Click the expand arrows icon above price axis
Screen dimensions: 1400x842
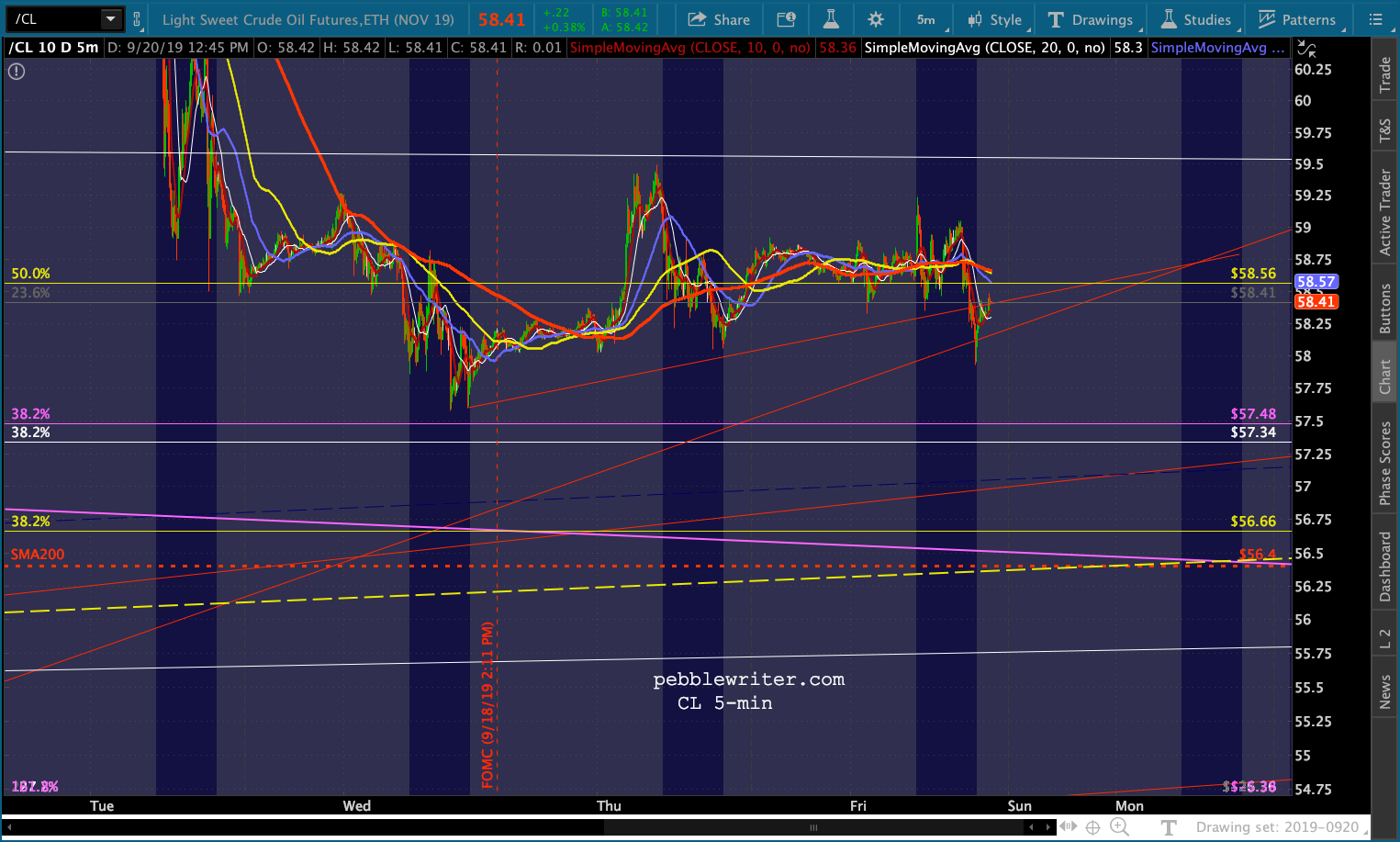coord(1307,49)
